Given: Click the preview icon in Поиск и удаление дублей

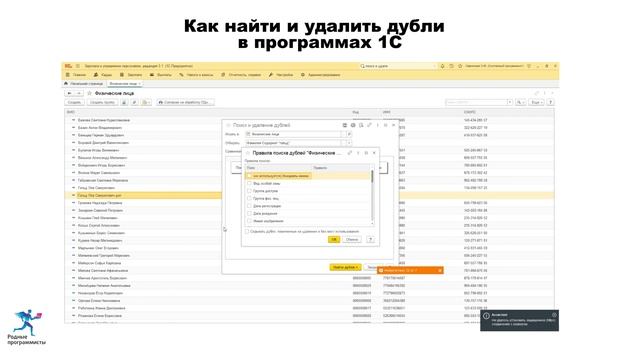Looking at the screenshot, I should pos(361,125).
